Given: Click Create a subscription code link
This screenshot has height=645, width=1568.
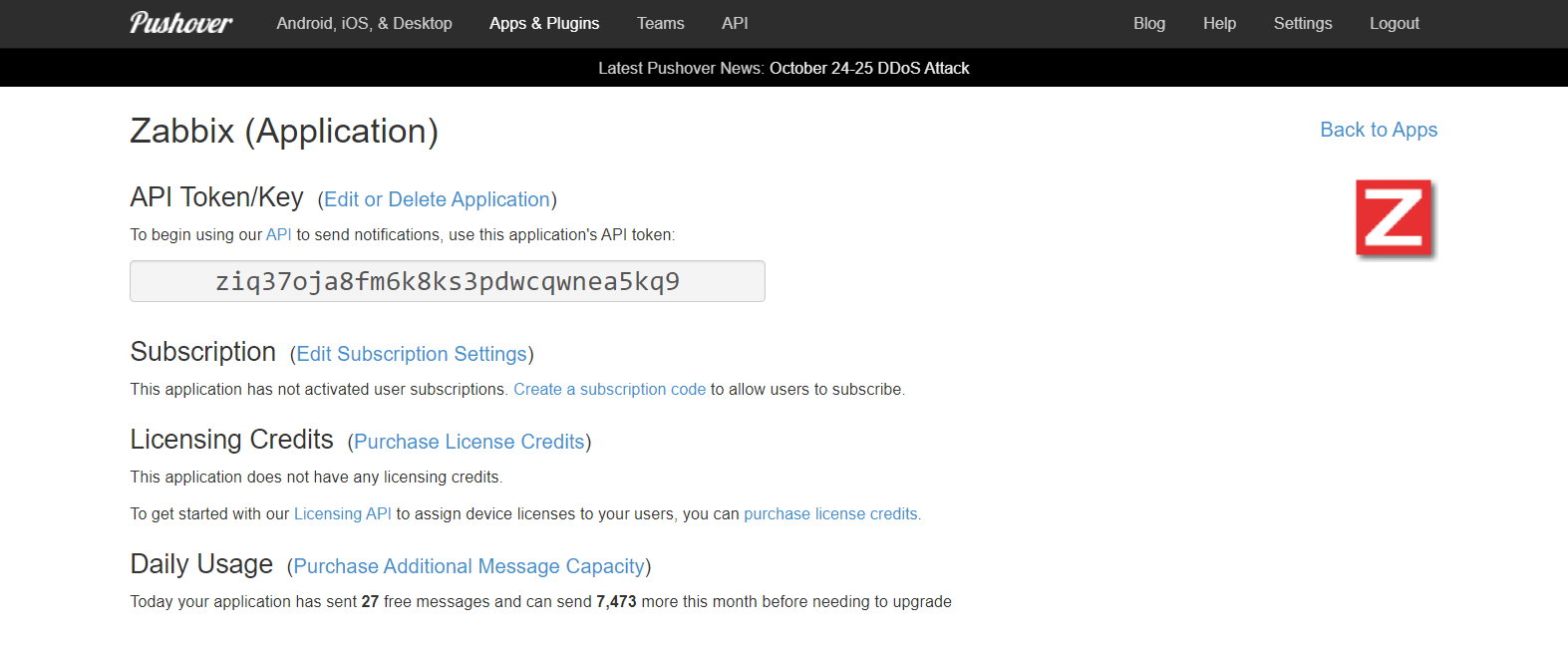Looking at the screenshot, I should pos(609,389).
